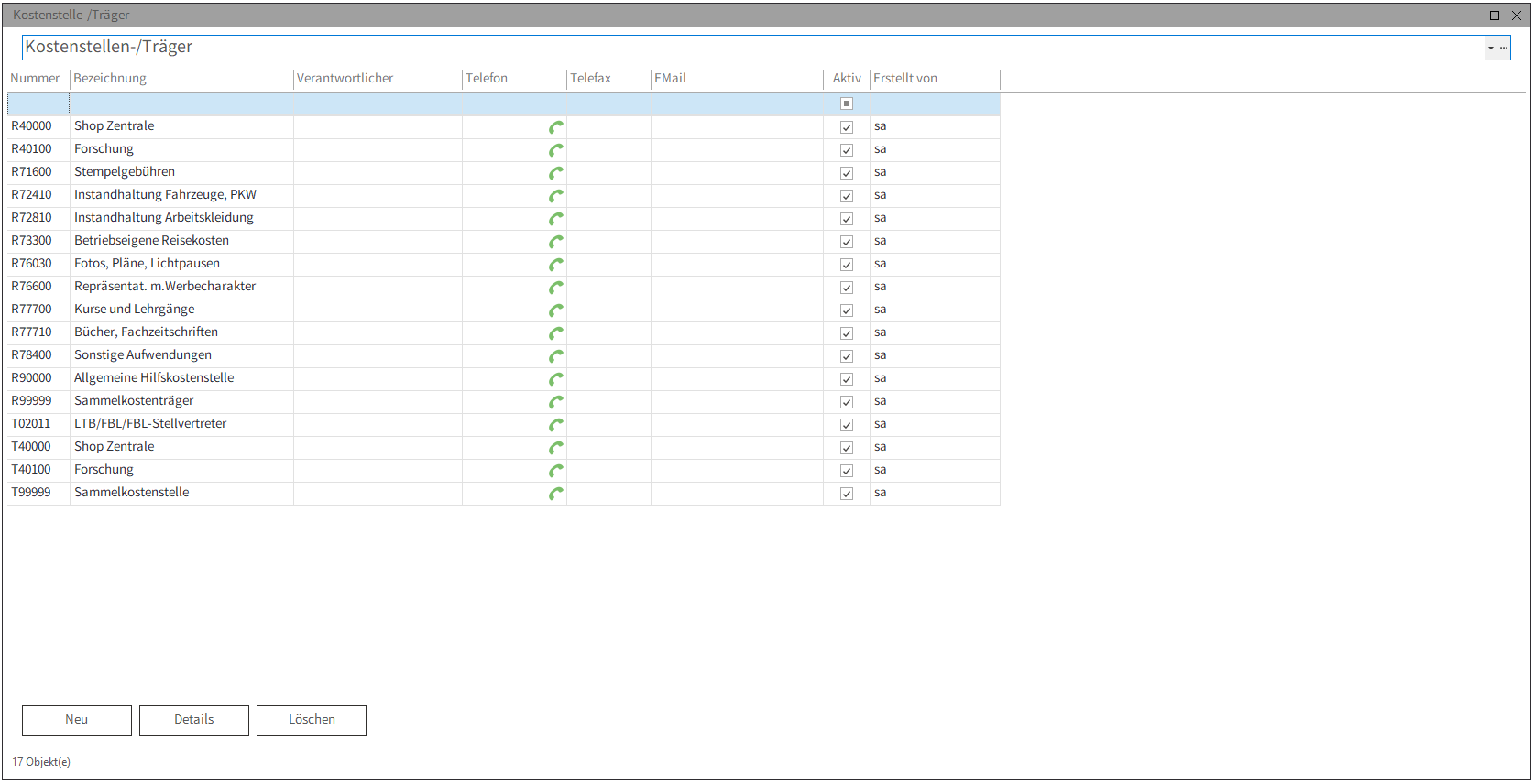
Task: Click the T40100 Forschung description
Action: click(104, 470)
